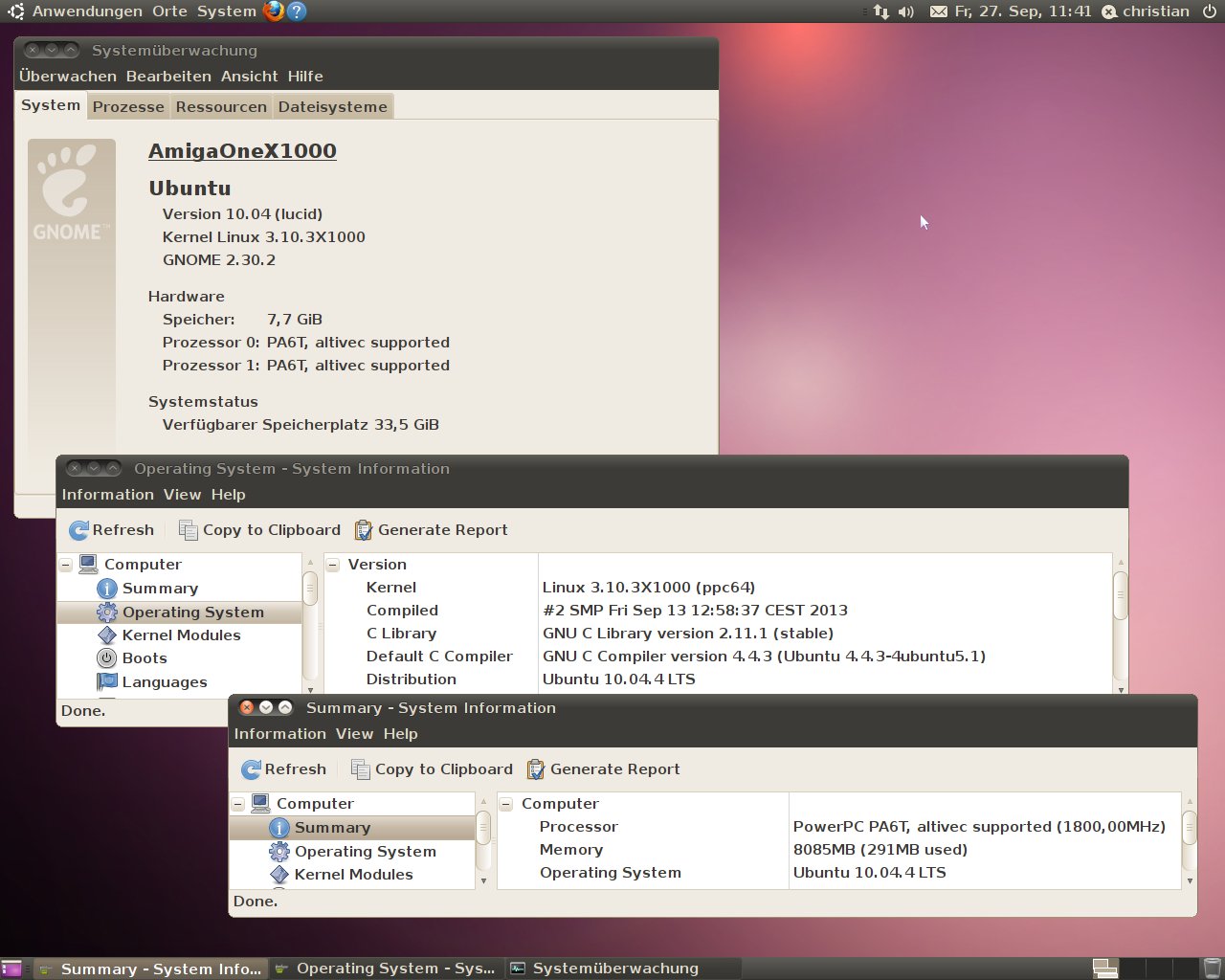Switch to the Ressourcen tab
Image resolution: width=1225 pixels, height=980 pixels.
coord(221,107)
